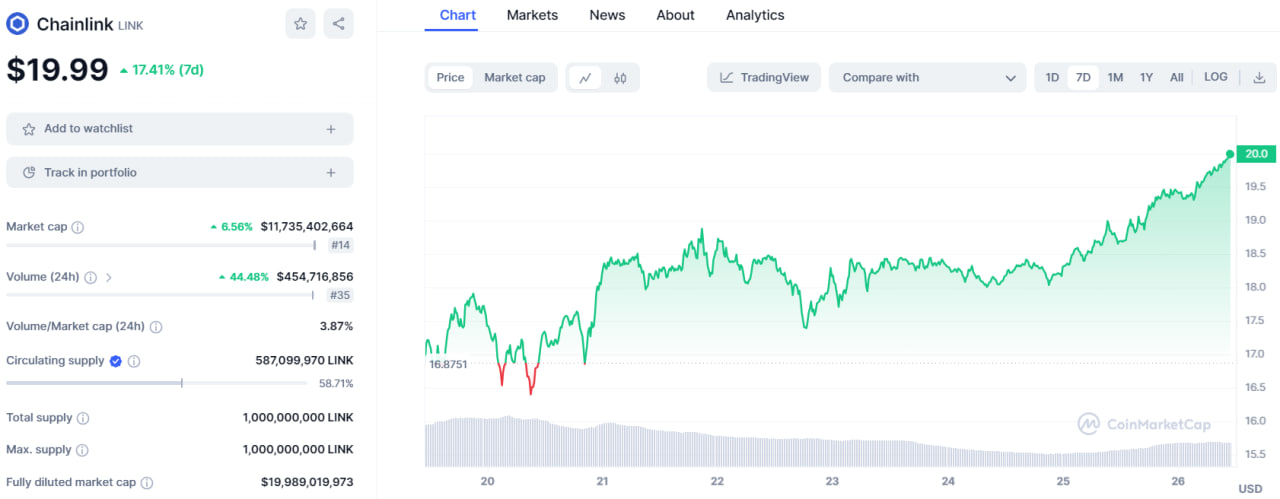1280x499 pixels.
Task: Show Max. supply info icon
Action: pos(82,450)
